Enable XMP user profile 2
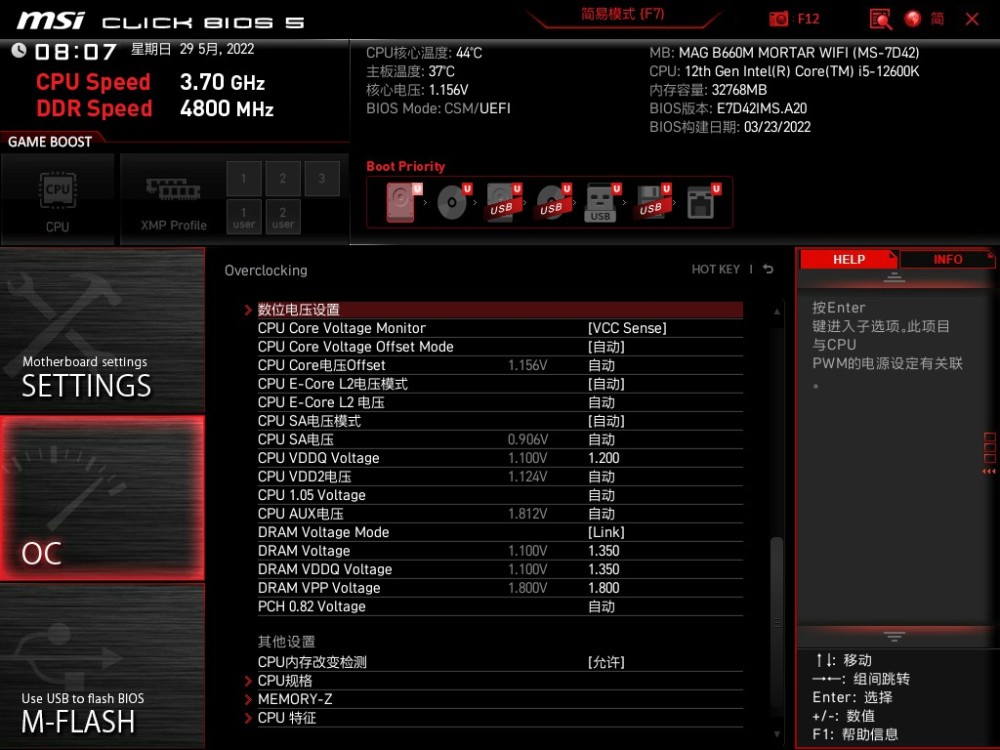Screen dimensions: 1000x750 (x=283, y=217)
